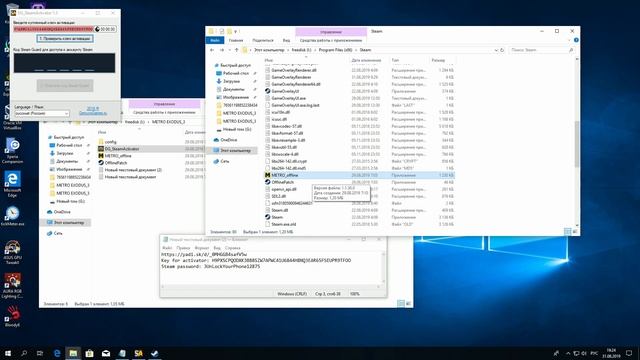Click the search box in Steam Explorer window

541,50
